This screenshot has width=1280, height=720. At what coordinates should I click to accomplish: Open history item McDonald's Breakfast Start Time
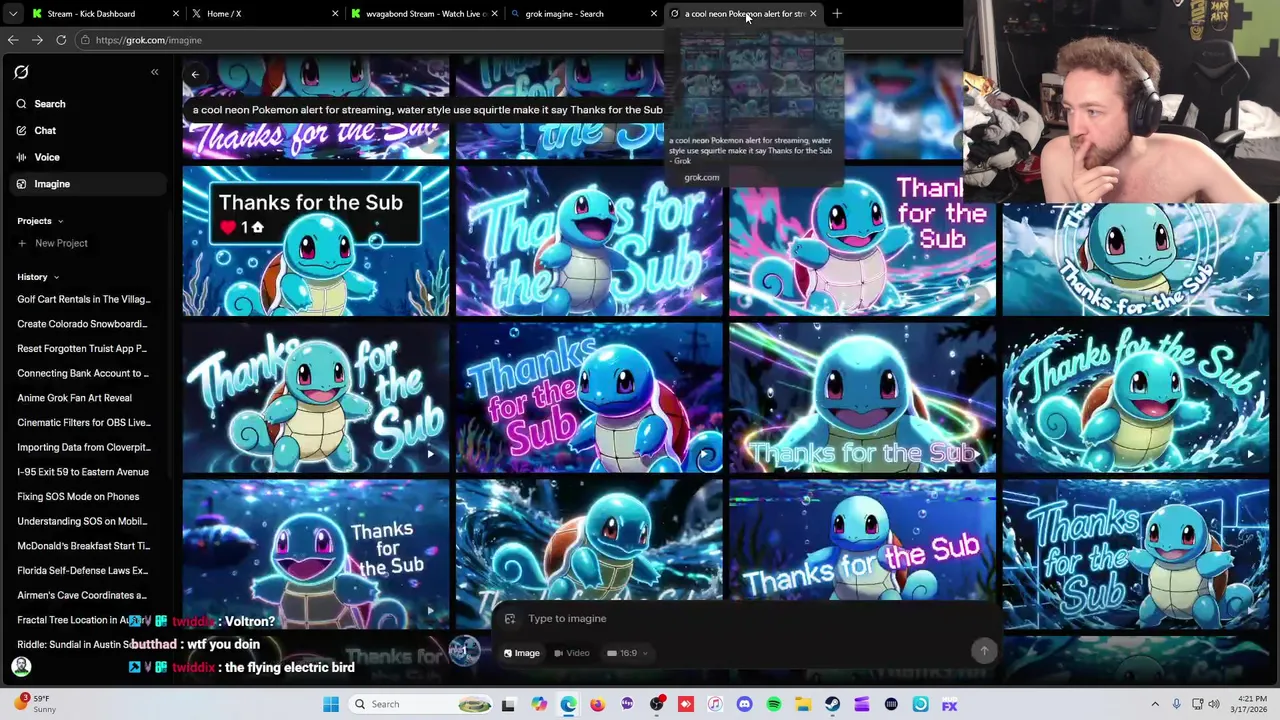tap(83, 546)
